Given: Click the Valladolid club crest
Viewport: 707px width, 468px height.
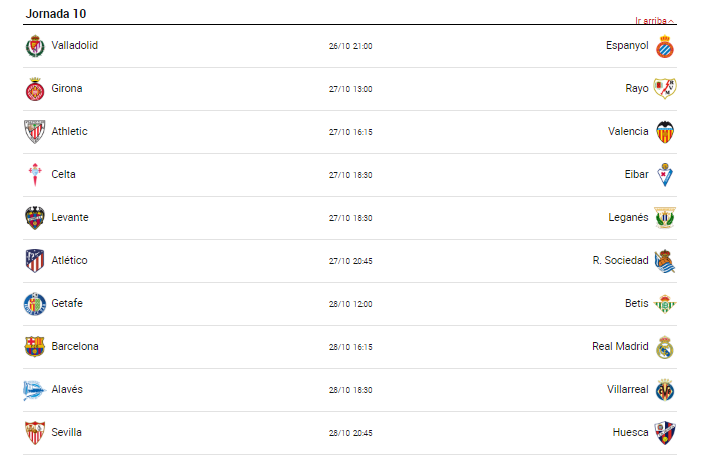Looking at the screenshot, I should (35, 46).
